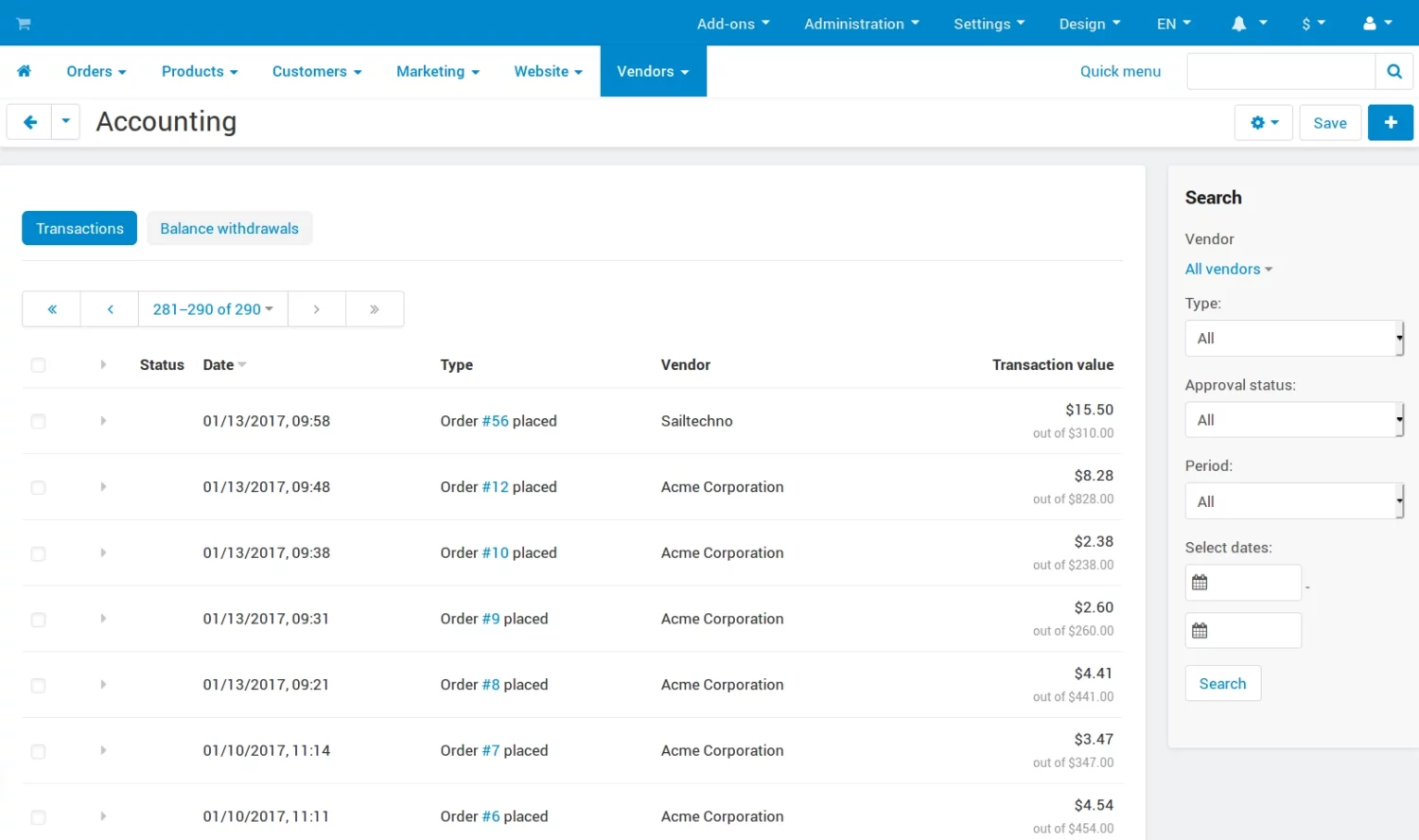Open the Approval status select box
Viewport: 1419px width, 840px height.
coord(1294,420)
